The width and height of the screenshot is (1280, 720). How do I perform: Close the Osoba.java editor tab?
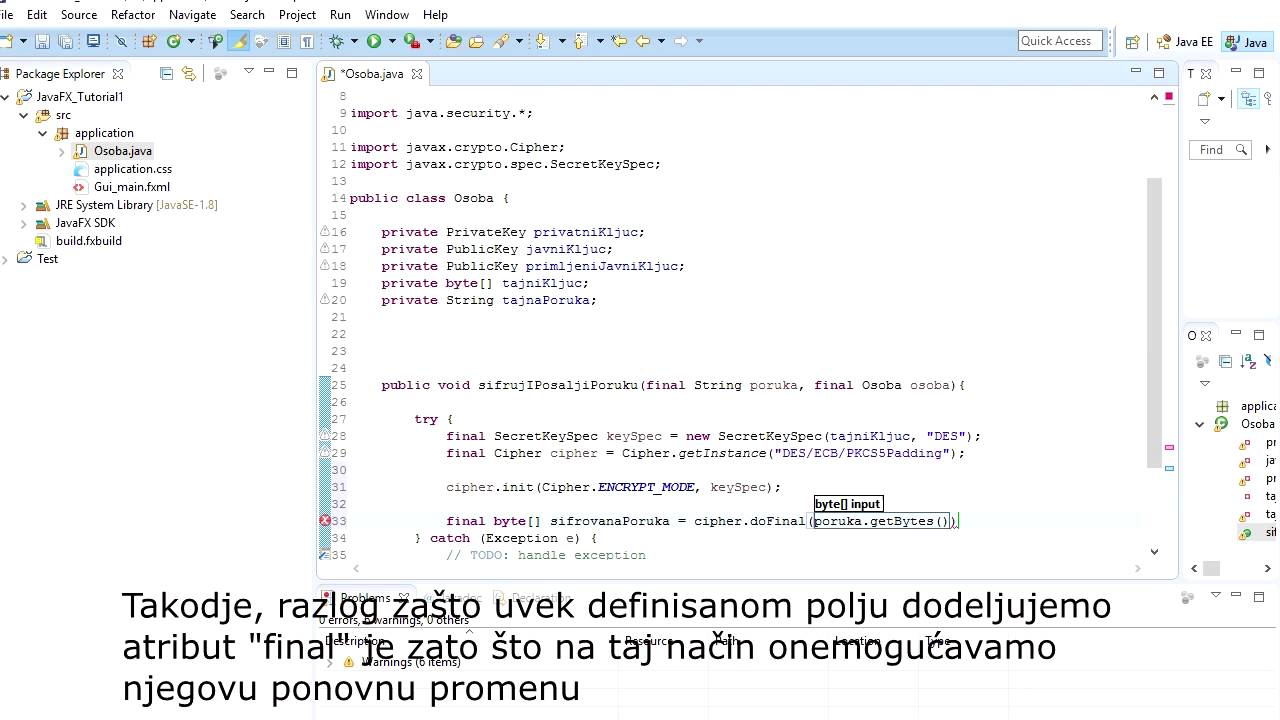point(417,74)
